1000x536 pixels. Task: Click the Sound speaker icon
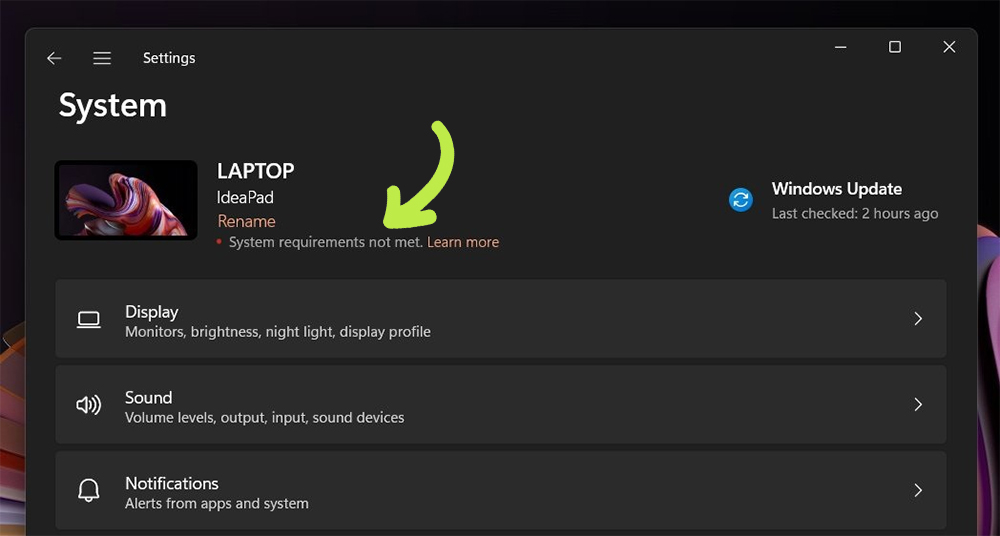pos(89,405)
